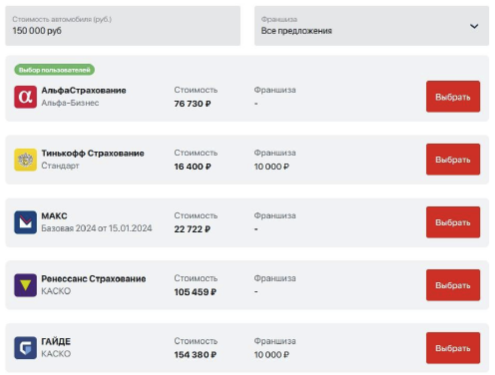Open the АльфаСтрахование company name
This screenshot has width=495, height=375.
click(84, 90)
